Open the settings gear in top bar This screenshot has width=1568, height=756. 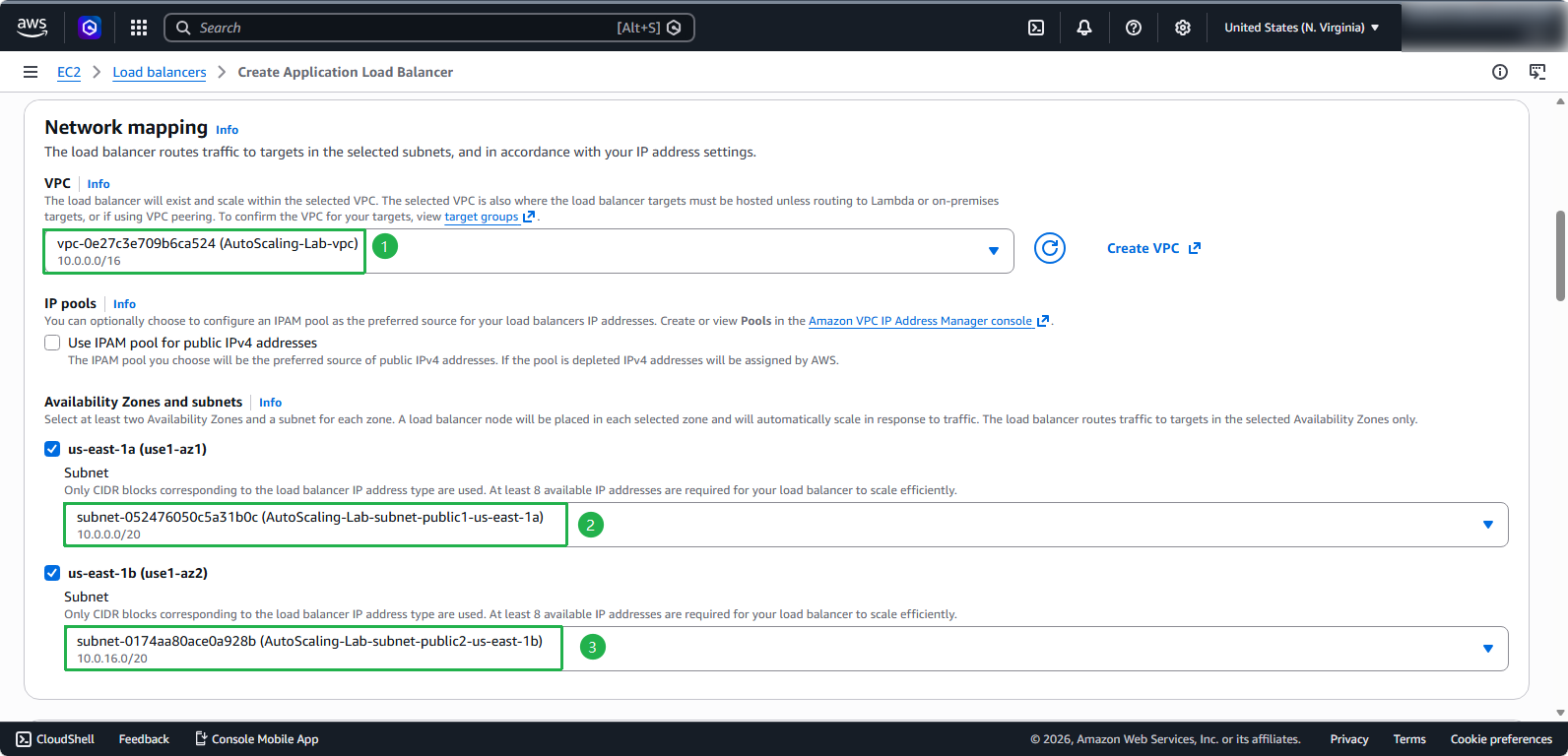[x=1183, y=28]
